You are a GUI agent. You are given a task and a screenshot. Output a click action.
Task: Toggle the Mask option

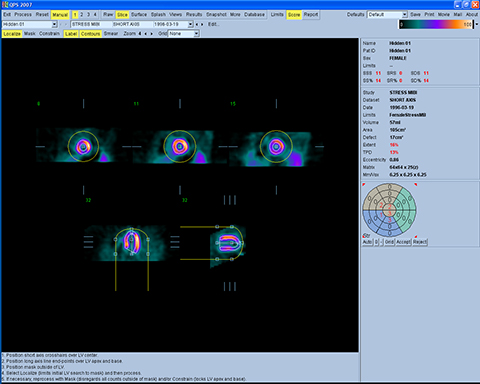click(x=30, y=34)
